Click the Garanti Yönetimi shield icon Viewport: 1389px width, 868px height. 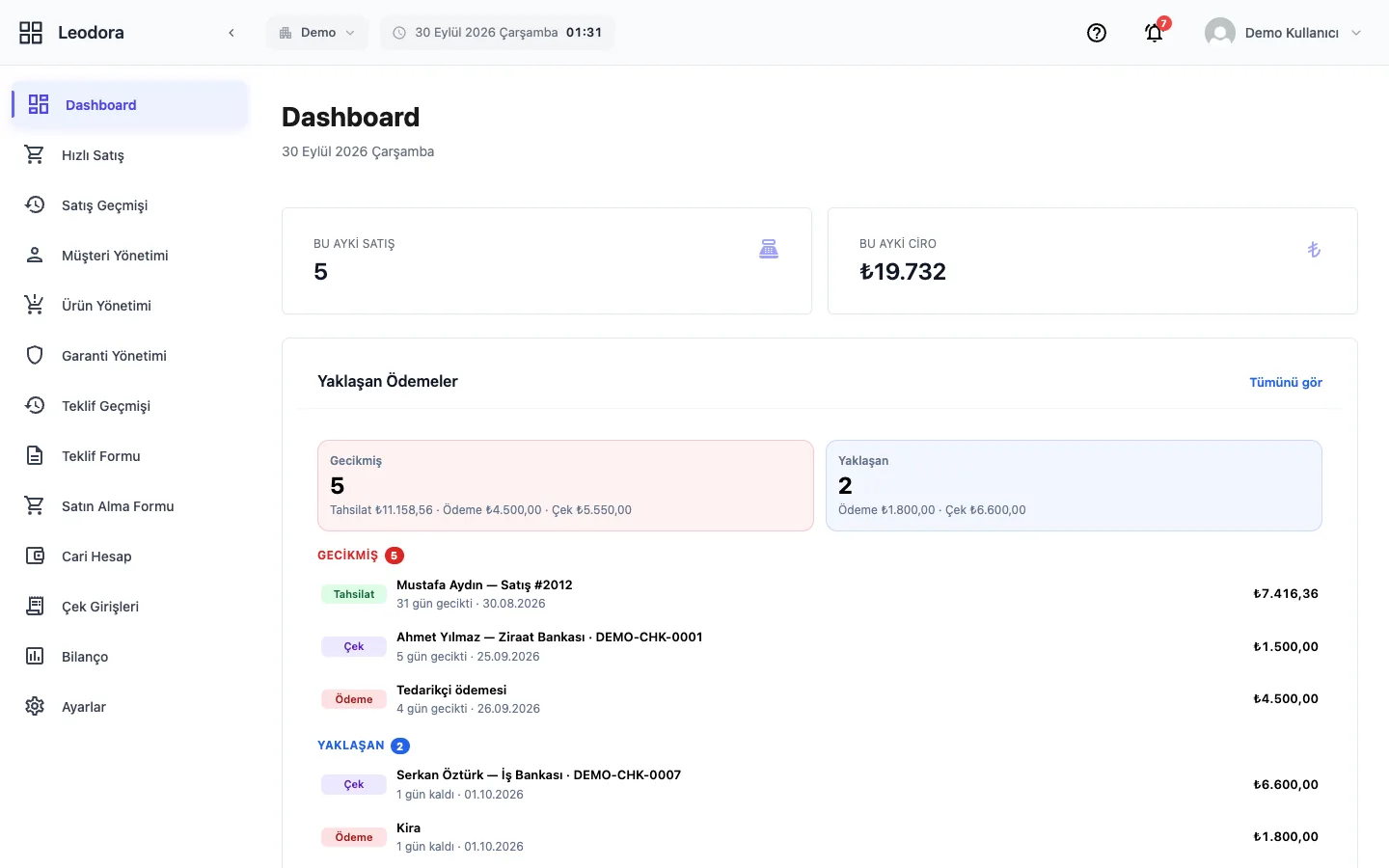[x=35, y=355]
